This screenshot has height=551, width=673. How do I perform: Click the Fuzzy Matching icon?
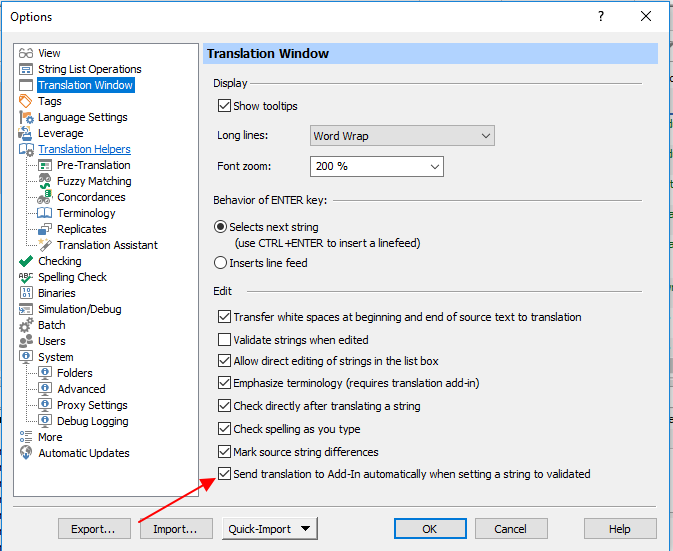[45, 181]
